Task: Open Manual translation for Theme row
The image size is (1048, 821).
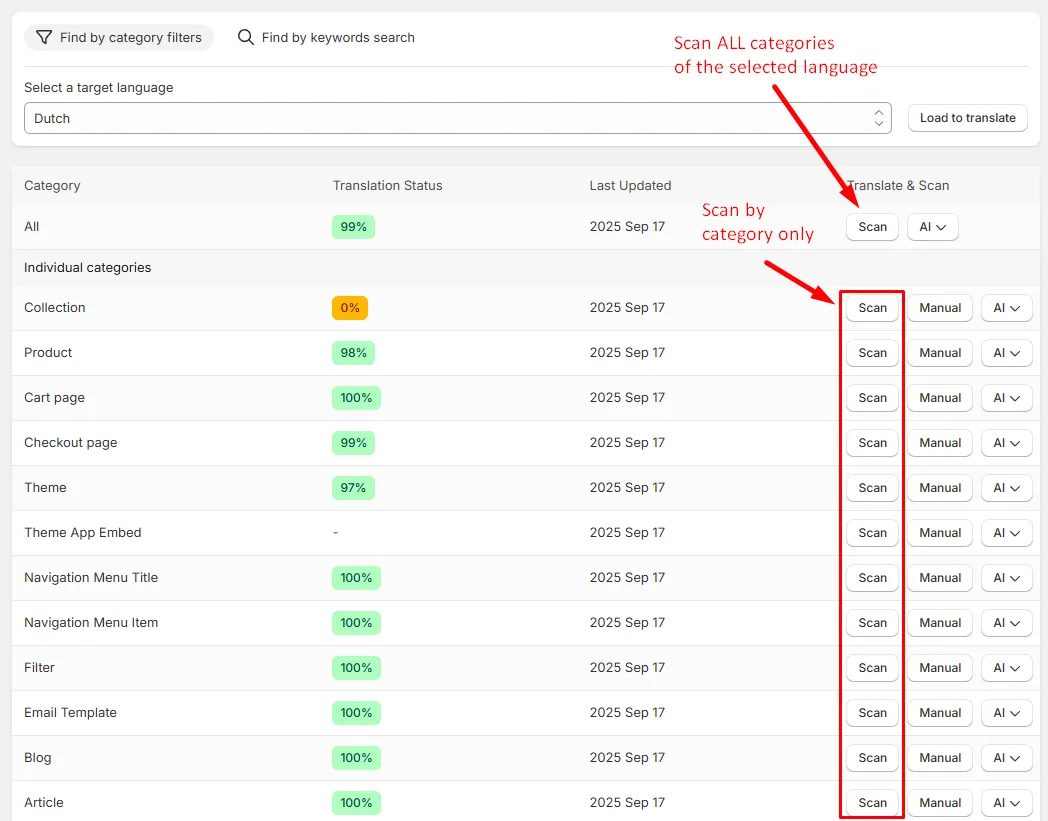Action: click(x=940, y=487)
